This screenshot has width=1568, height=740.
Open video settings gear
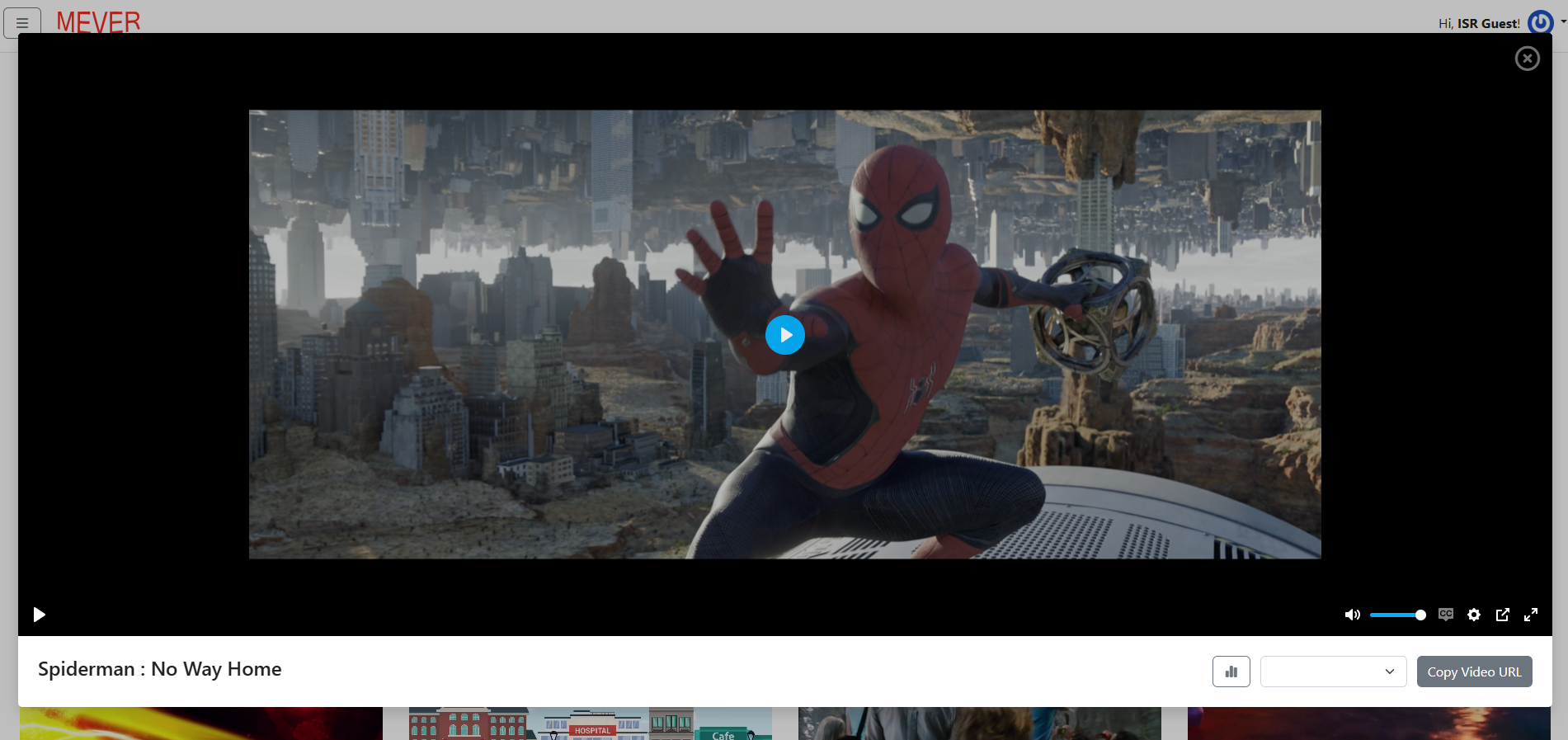[x=1474, y=615]
